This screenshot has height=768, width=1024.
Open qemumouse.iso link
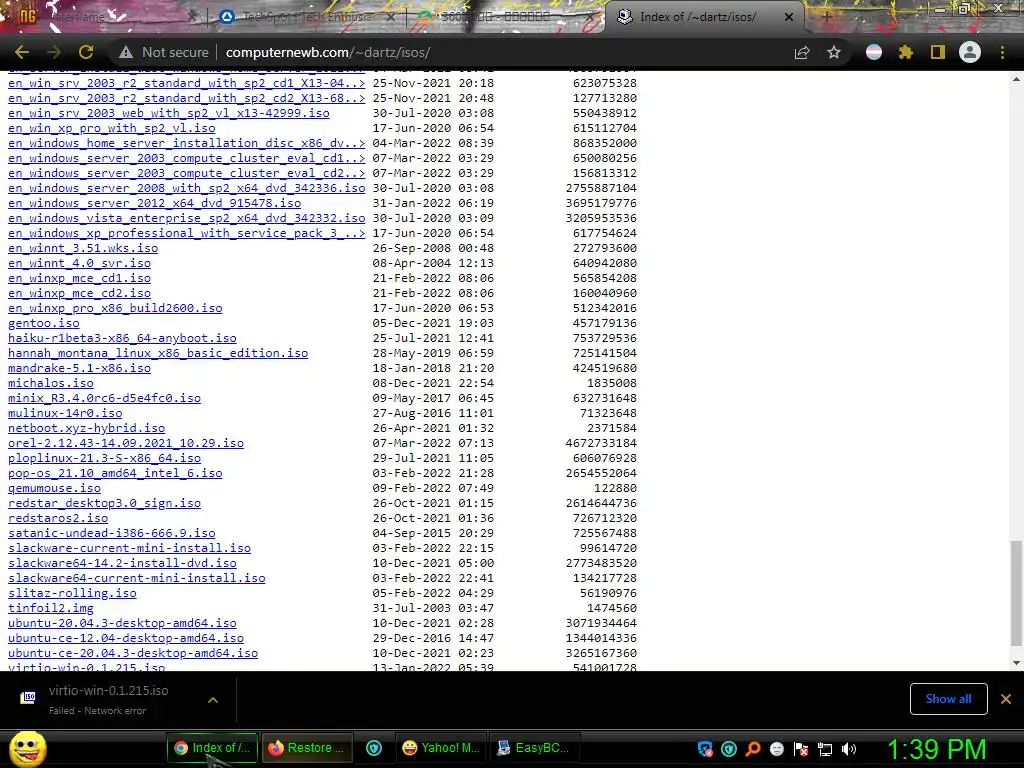54,488
